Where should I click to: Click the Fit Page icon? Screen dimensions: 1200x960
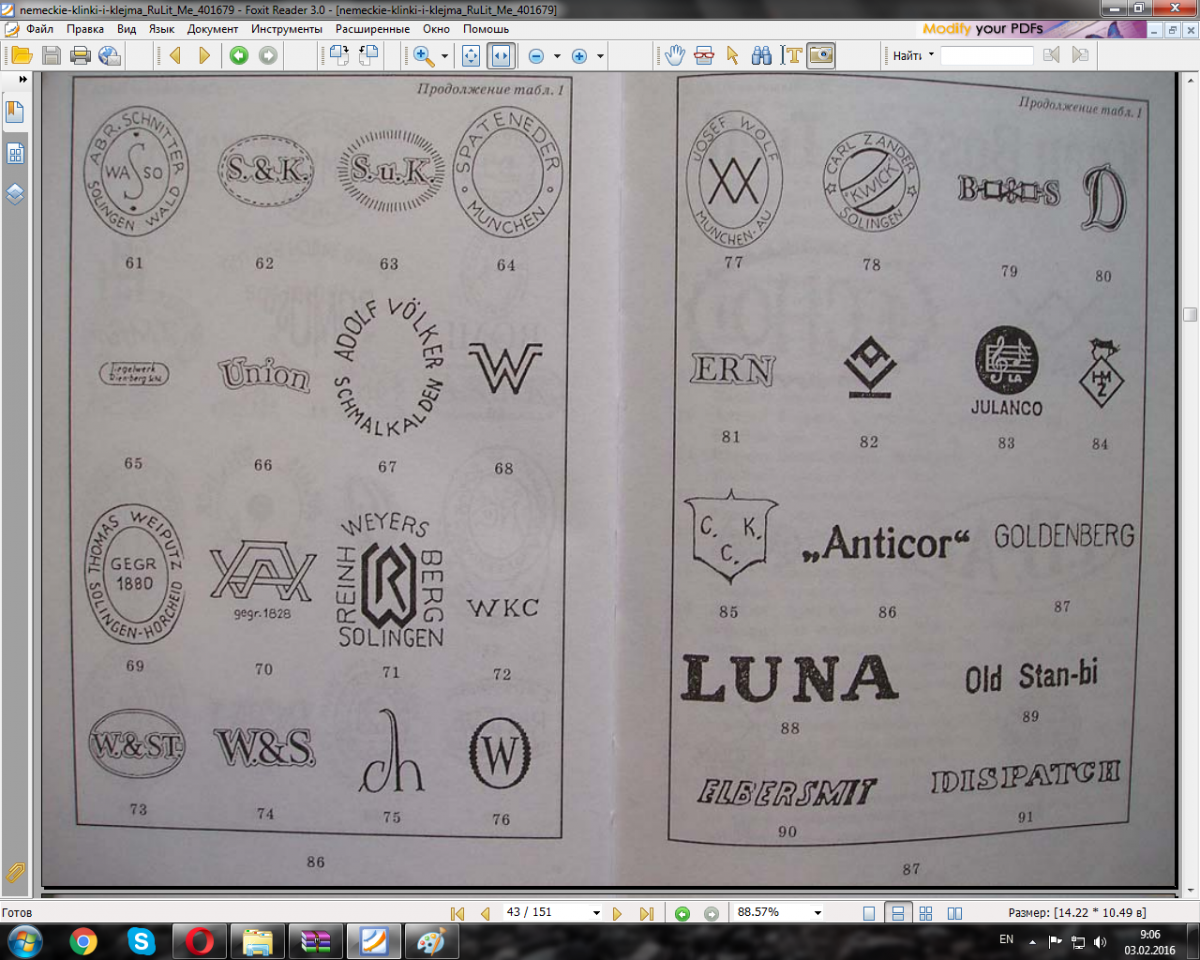pyautogui.click(x=471, y=56)
